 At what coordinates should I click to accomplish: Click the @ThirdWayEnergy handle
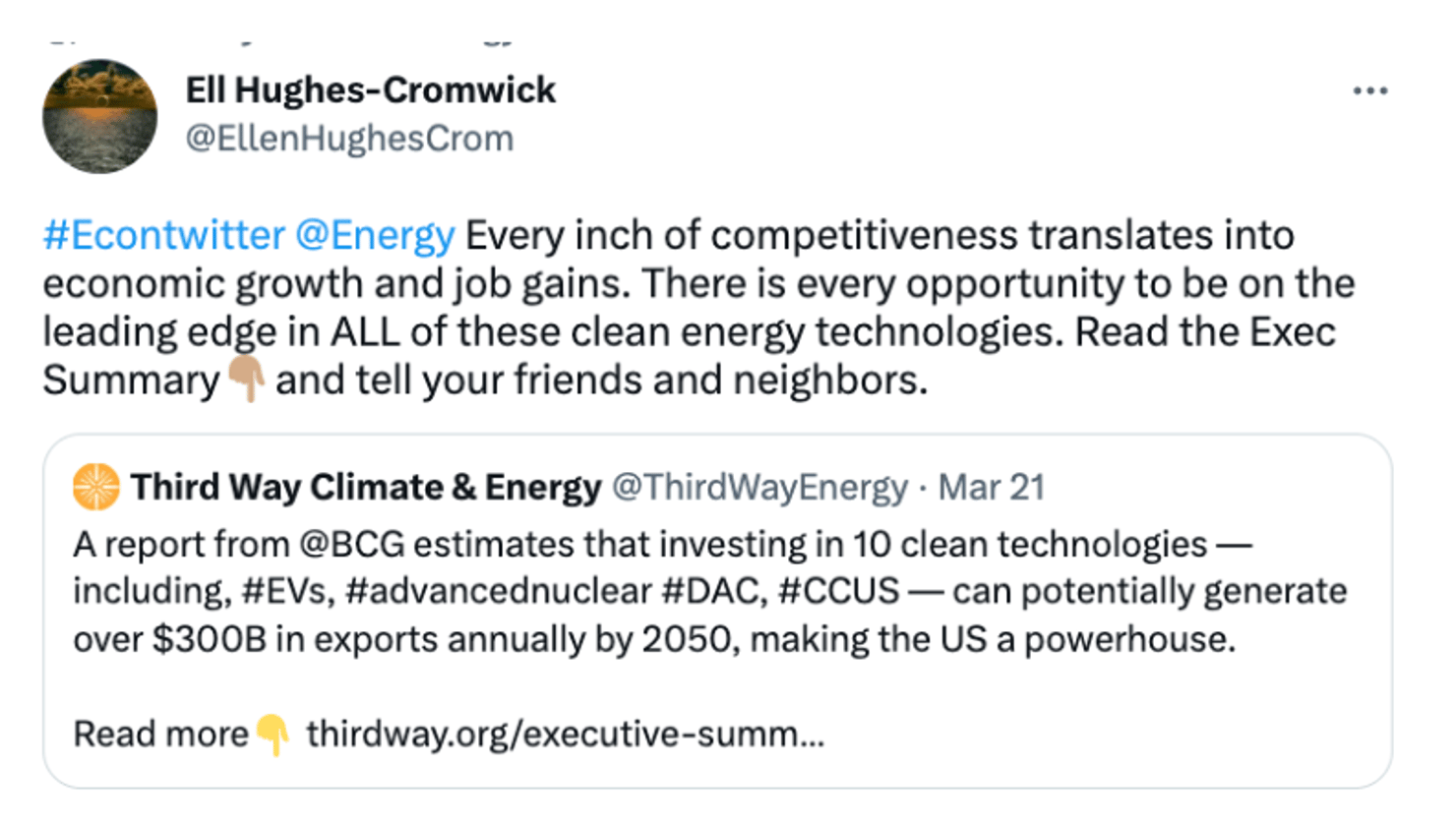point(759,487)
